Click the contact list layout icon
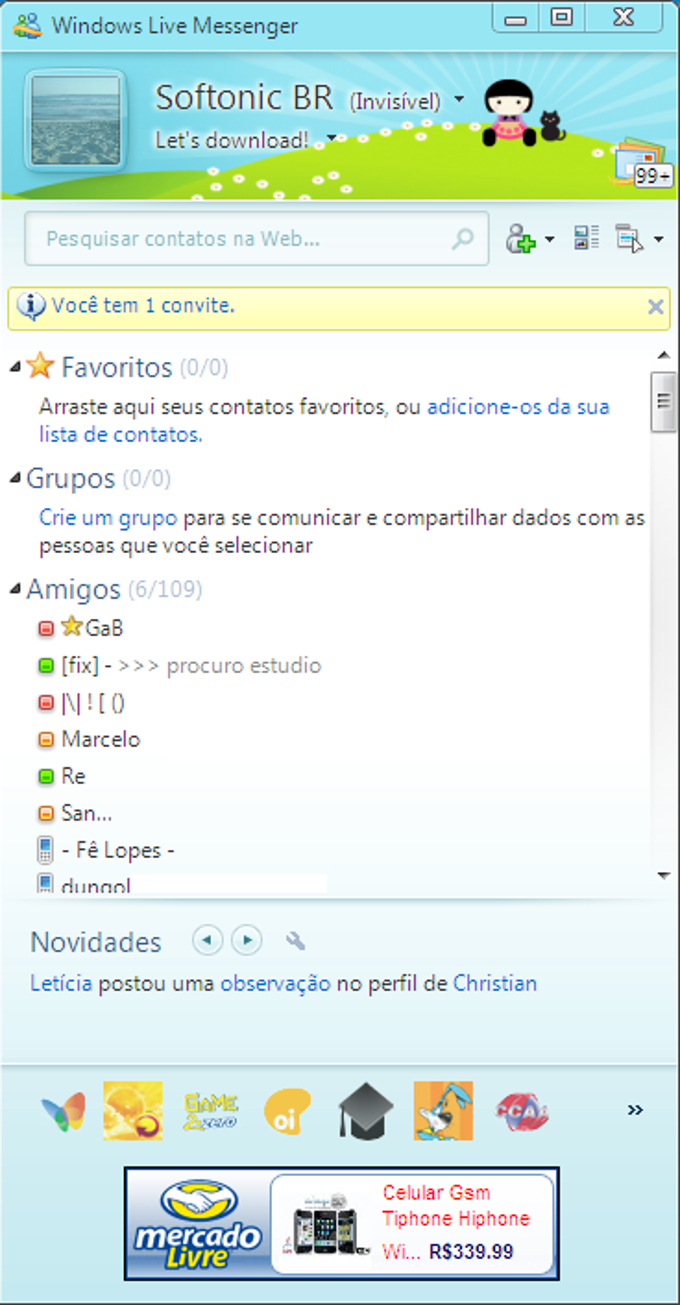Viewport: 680px width, 1305px height. 586,238
